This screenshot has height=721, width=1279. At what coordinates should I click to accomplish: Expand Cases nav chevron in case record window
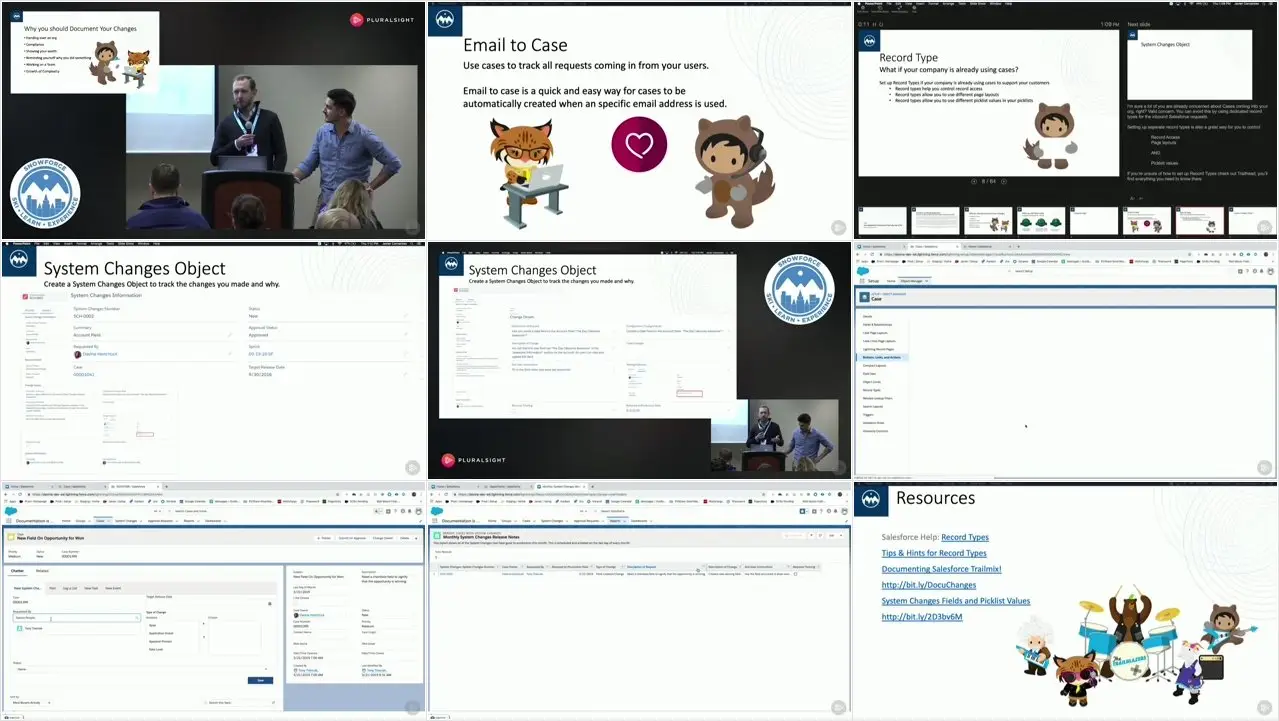(109, 521)
